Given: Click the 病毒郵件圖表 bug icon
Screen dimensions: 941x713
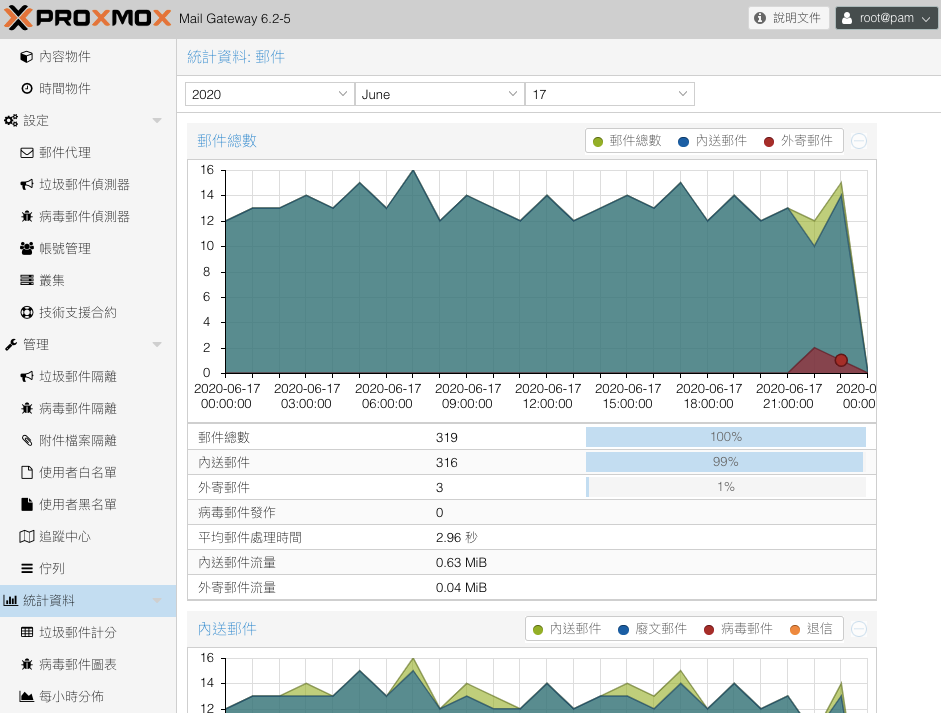Looking at the screenshot, I should [26, 664].
